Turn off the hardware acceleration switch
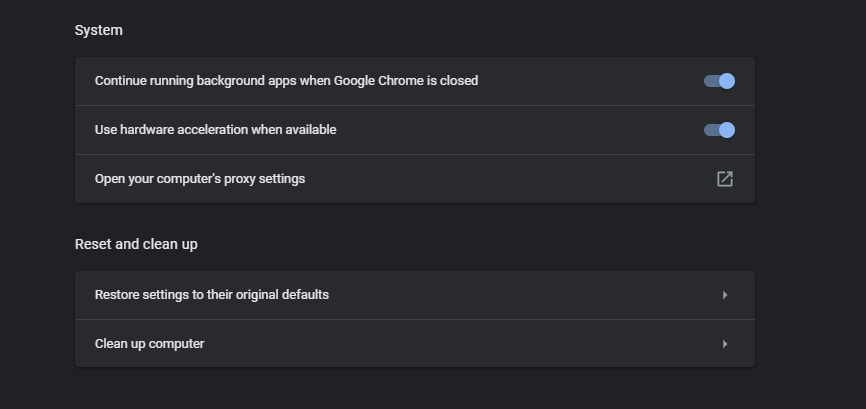The width and height of the screenshot is (866, 409). [x=719, y=130]
